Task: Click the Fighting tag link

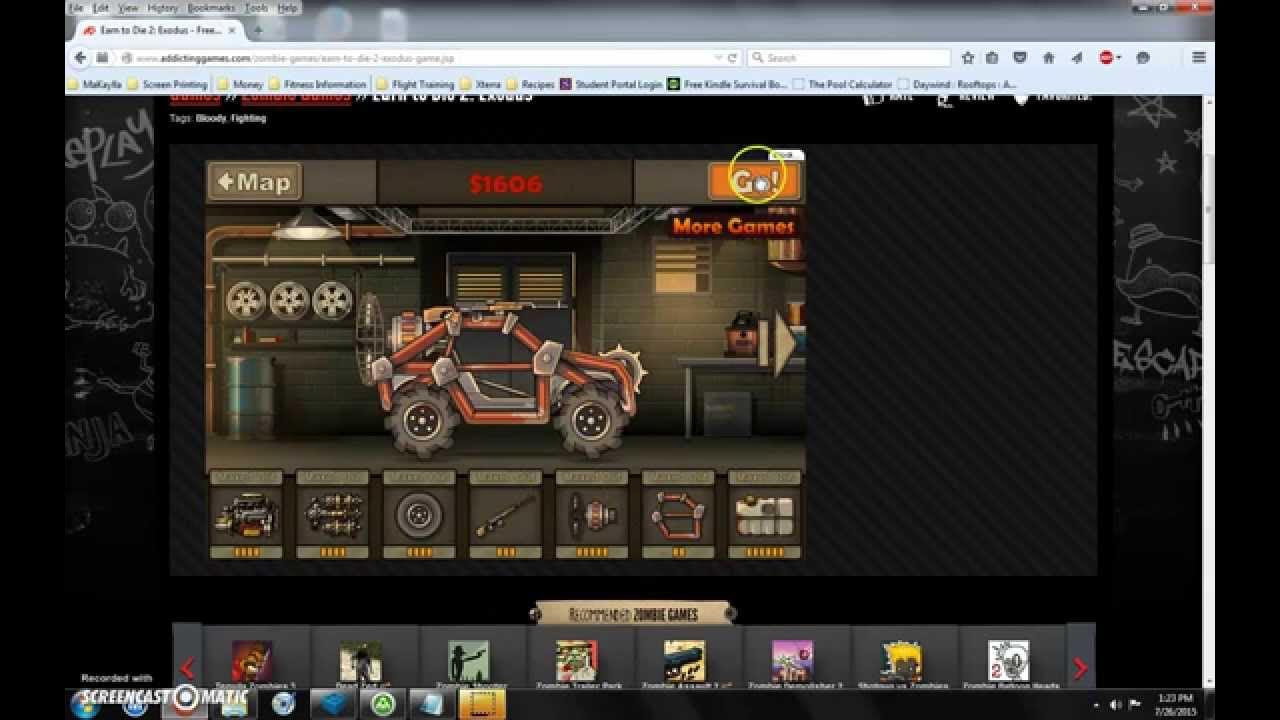Action: [249, 118]
